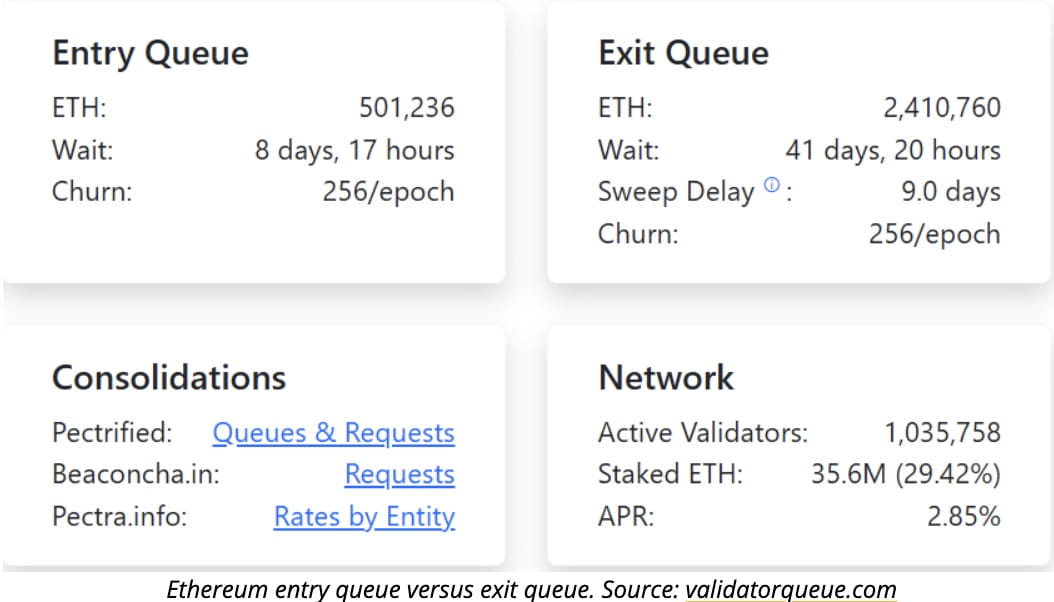1054x602 pixels.
Task: Click the Pectra.info label
Action: (x=119, y=517)
